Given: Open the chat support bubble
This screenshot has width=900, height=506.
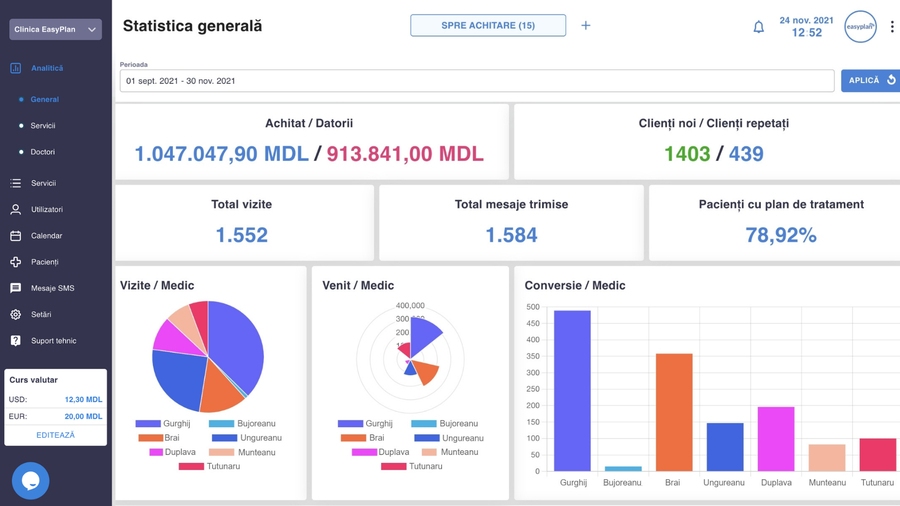Looking at the screenshot, I should 30,481.
